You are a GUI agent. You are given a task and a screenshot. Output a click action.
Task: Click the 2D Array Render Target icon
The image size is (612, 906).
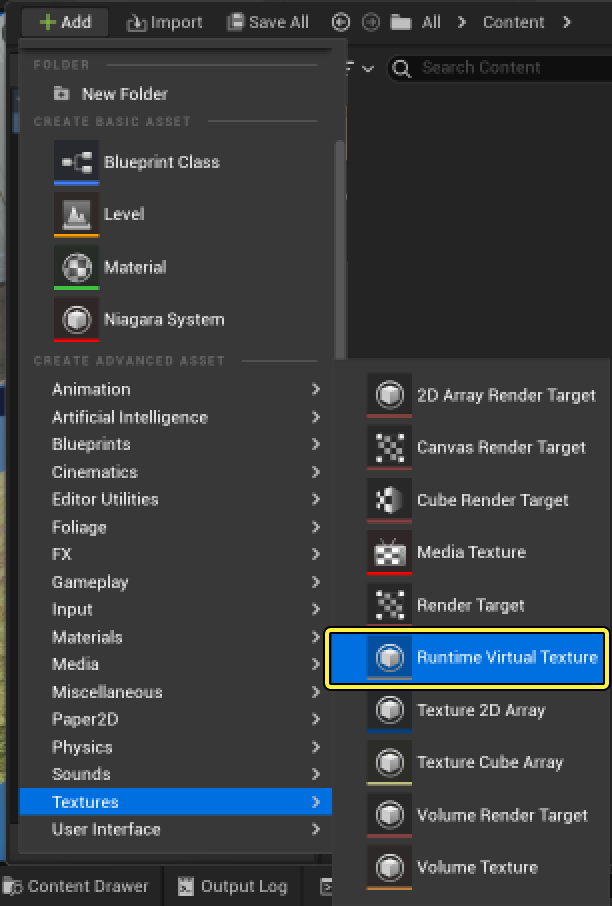390,395
